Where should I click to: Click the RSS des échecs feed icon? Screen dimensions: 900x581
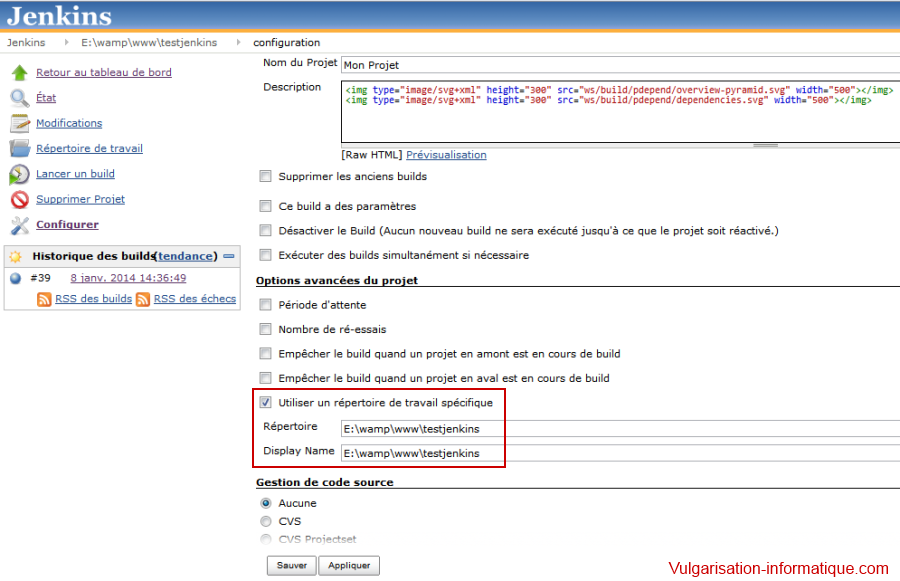click(143, 299)
